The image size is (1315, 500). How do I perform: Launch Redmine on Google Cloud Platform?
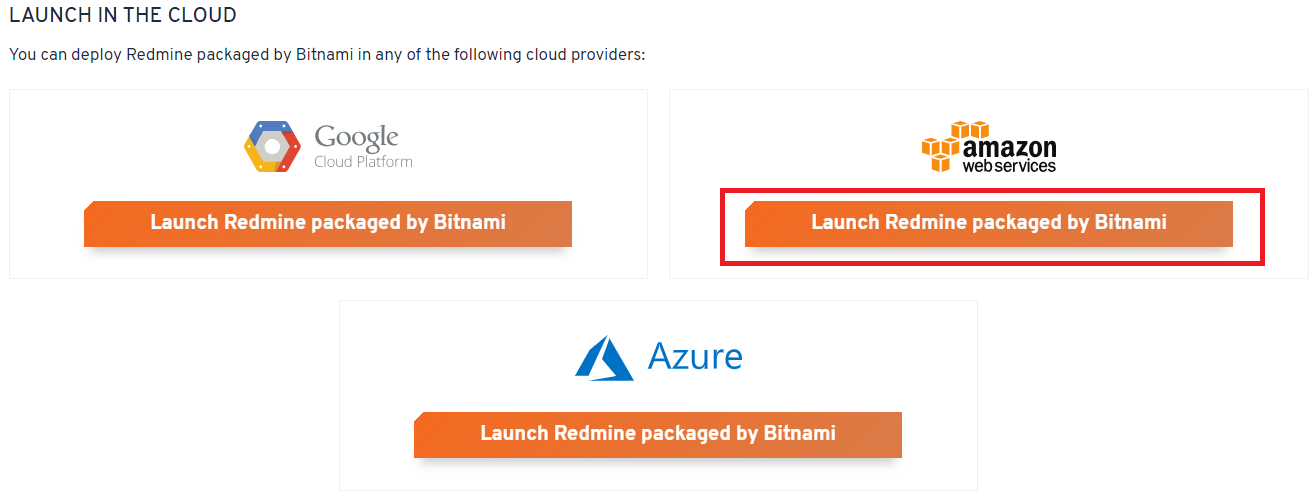click(328, 223)
